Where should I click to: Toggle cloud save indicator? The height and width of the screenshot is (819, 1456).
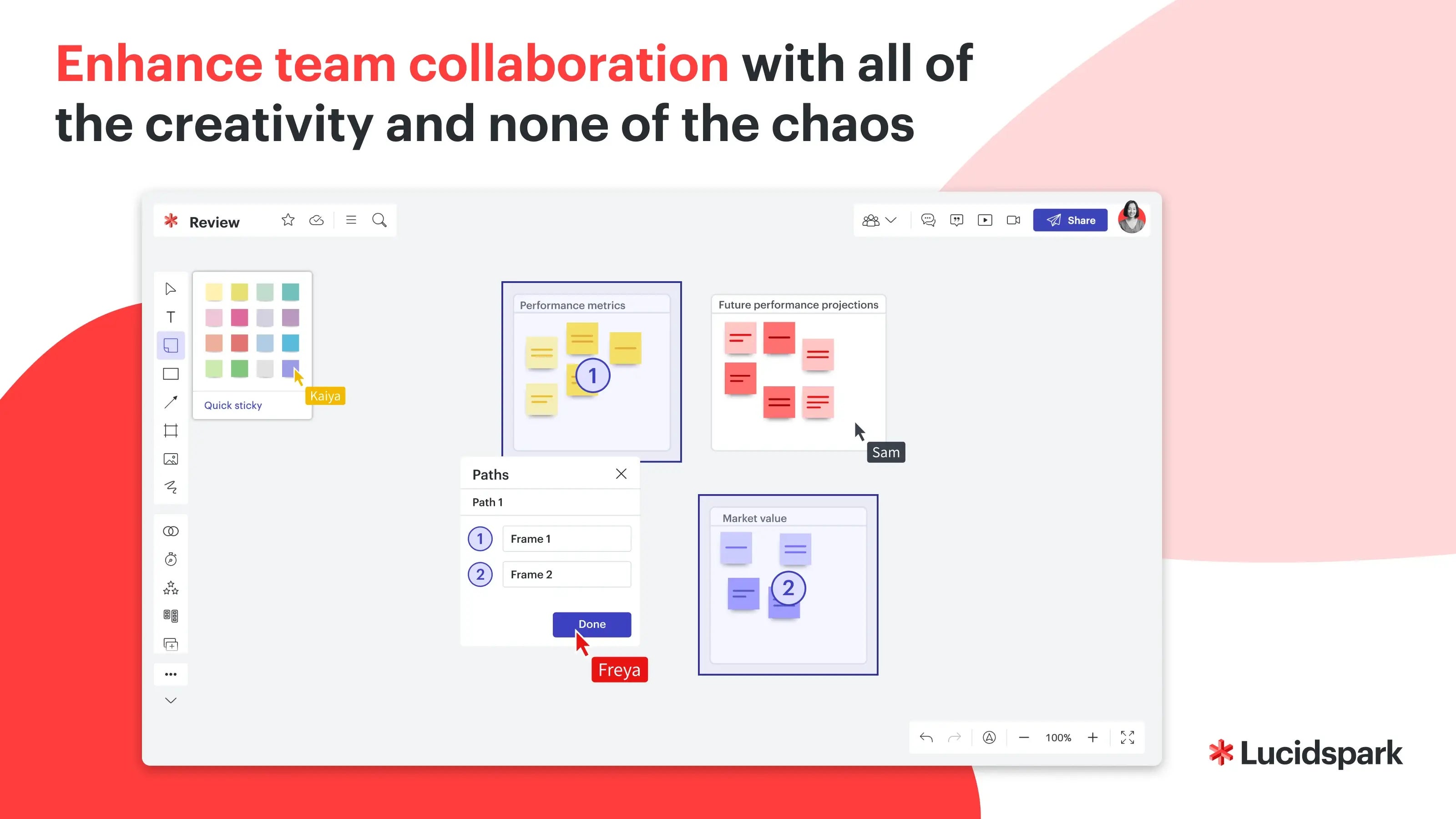point(317,220)
